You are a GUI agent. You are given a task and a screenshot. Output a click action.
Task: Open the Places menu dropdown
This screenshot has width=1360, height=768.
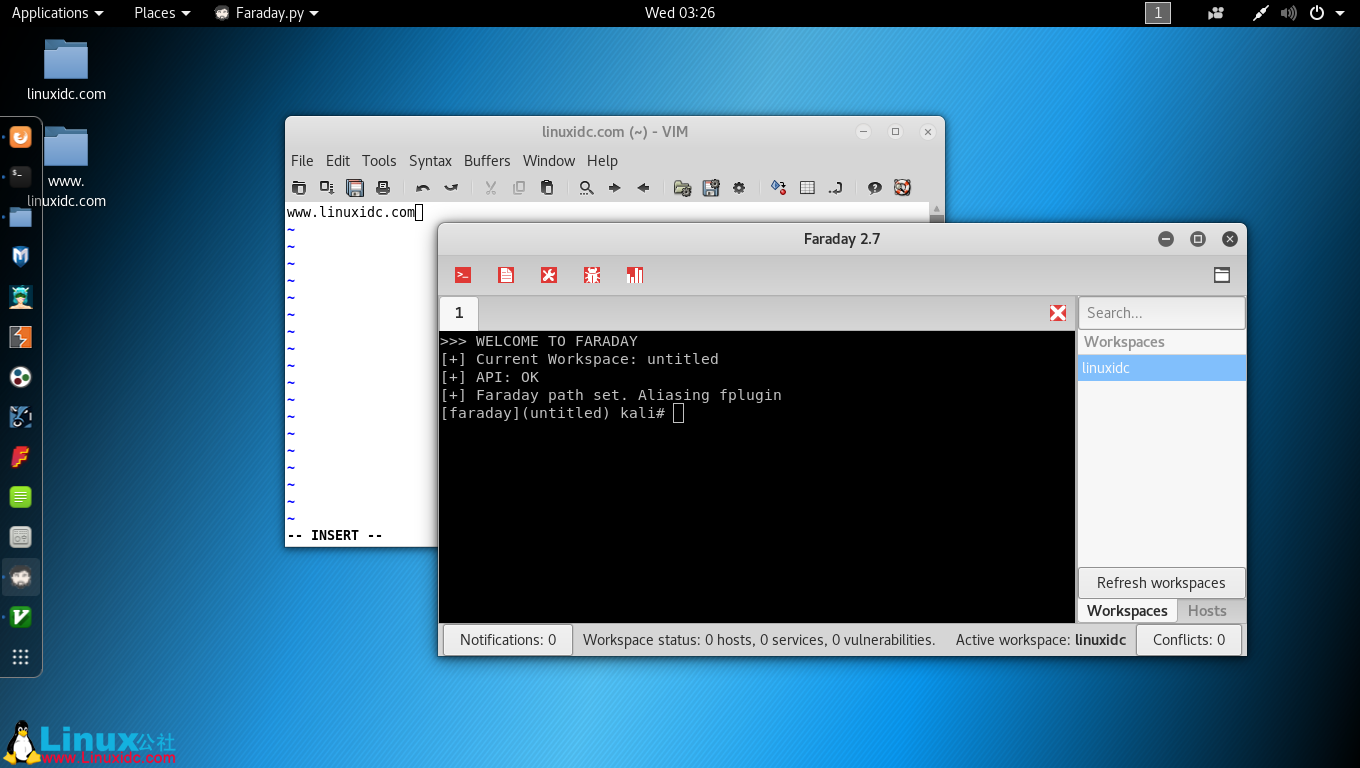[x=162, y=13]
